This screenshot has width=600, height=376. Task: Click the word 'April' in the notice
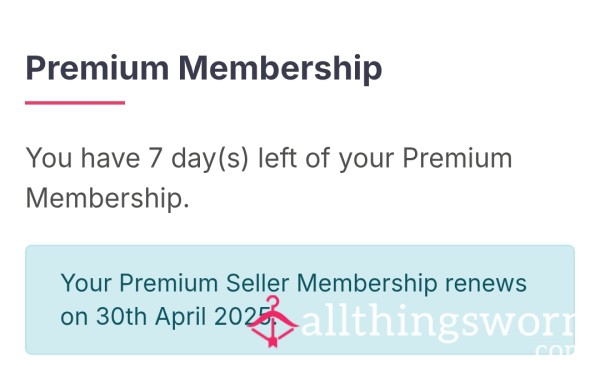[x=181, y=317]
